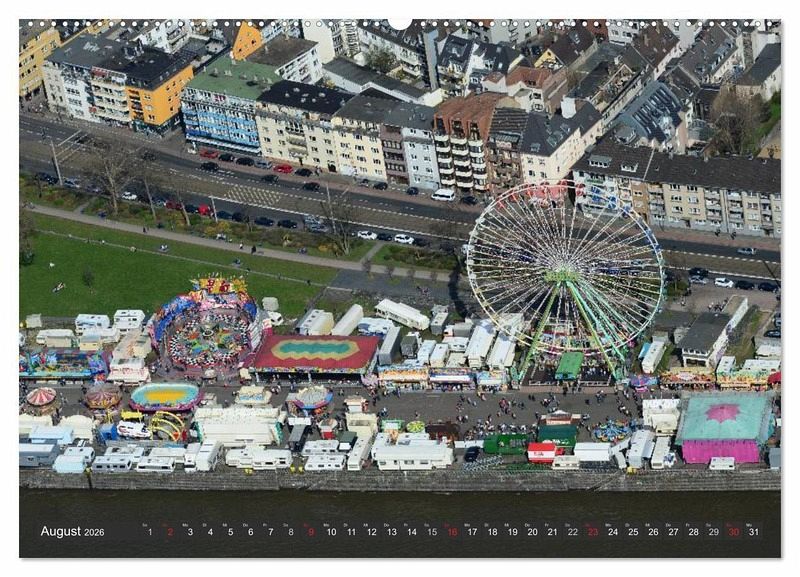Click the round carousel ride with colorful roof
The height and width of the screenshot is (577, 800).
pyautogui.click(x=208, y=330)
